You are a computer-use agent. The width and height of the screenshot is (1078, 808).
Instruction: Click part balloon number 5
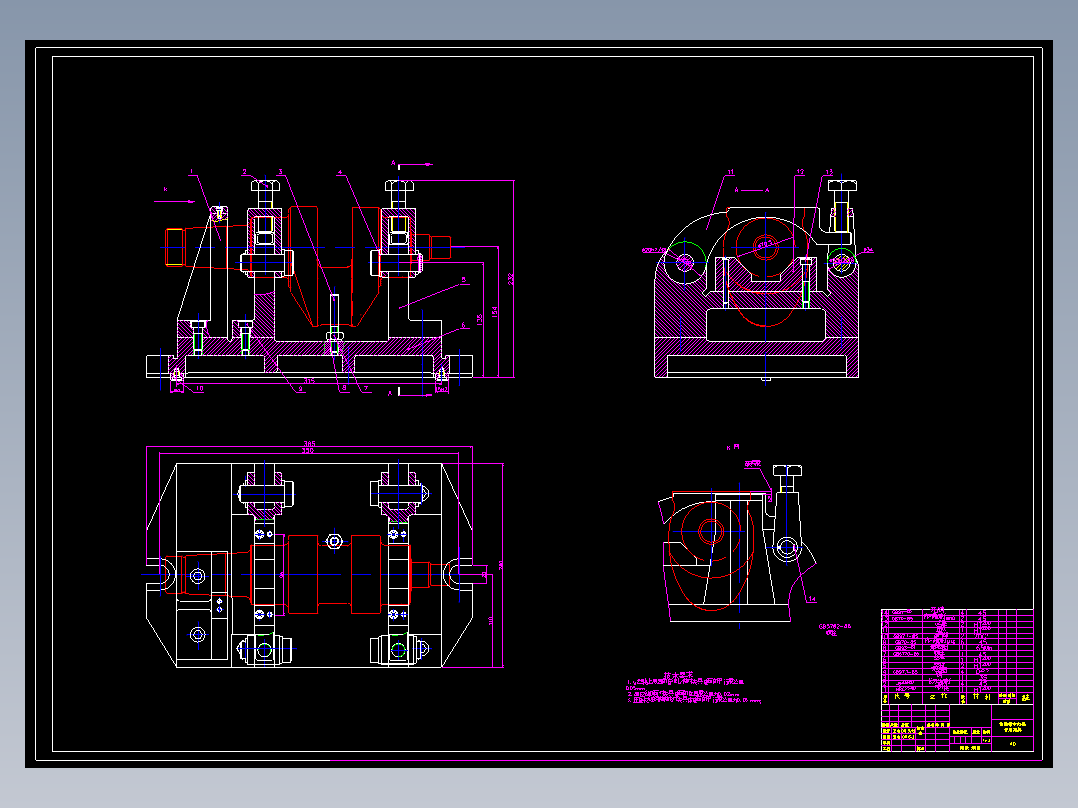point(463,280)
